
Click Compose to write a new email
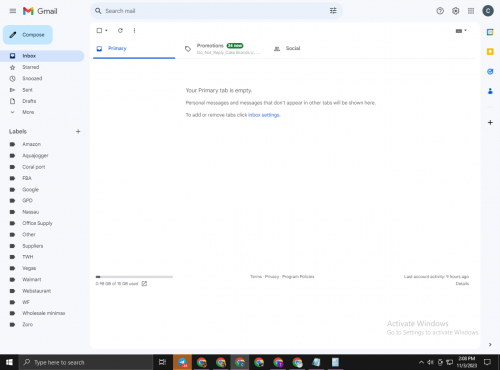tap(28, 35)
